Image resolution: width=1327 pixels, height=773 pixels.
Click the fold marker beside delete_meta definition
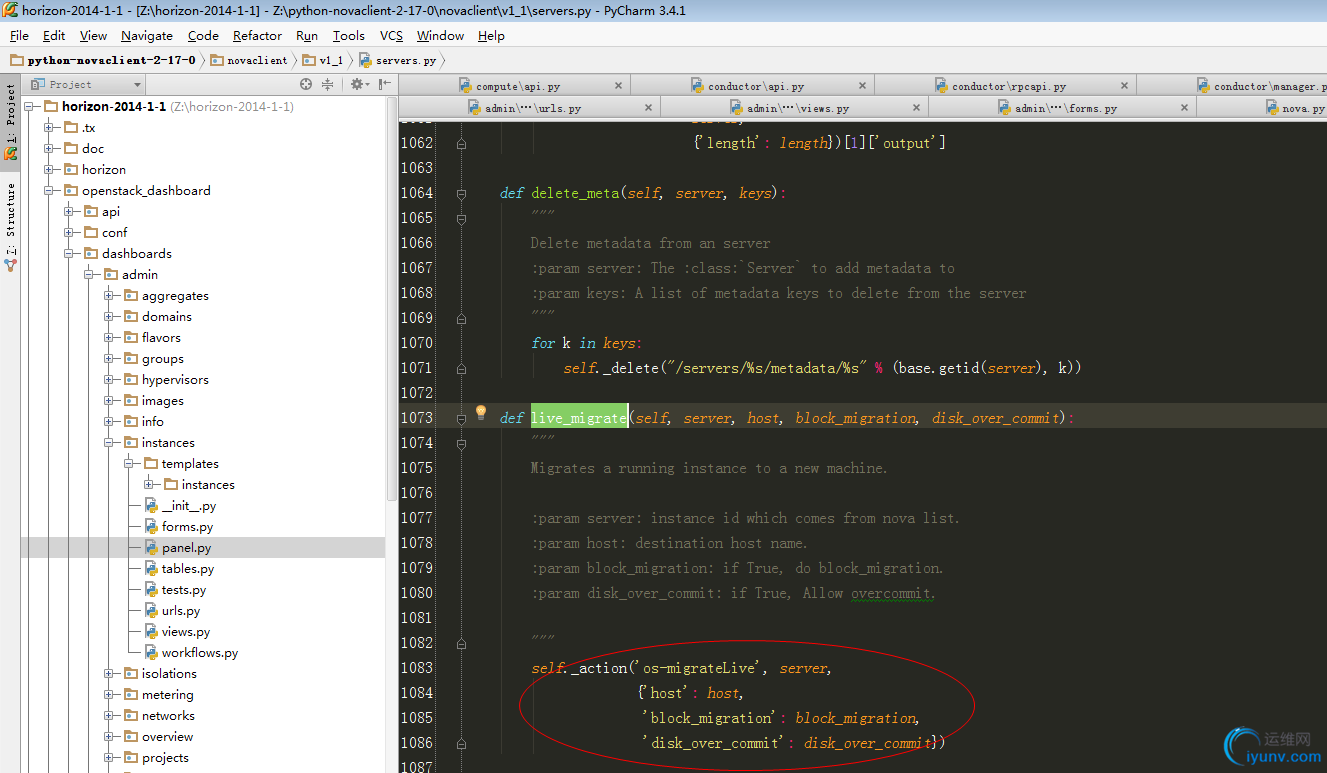pos(461,193)
